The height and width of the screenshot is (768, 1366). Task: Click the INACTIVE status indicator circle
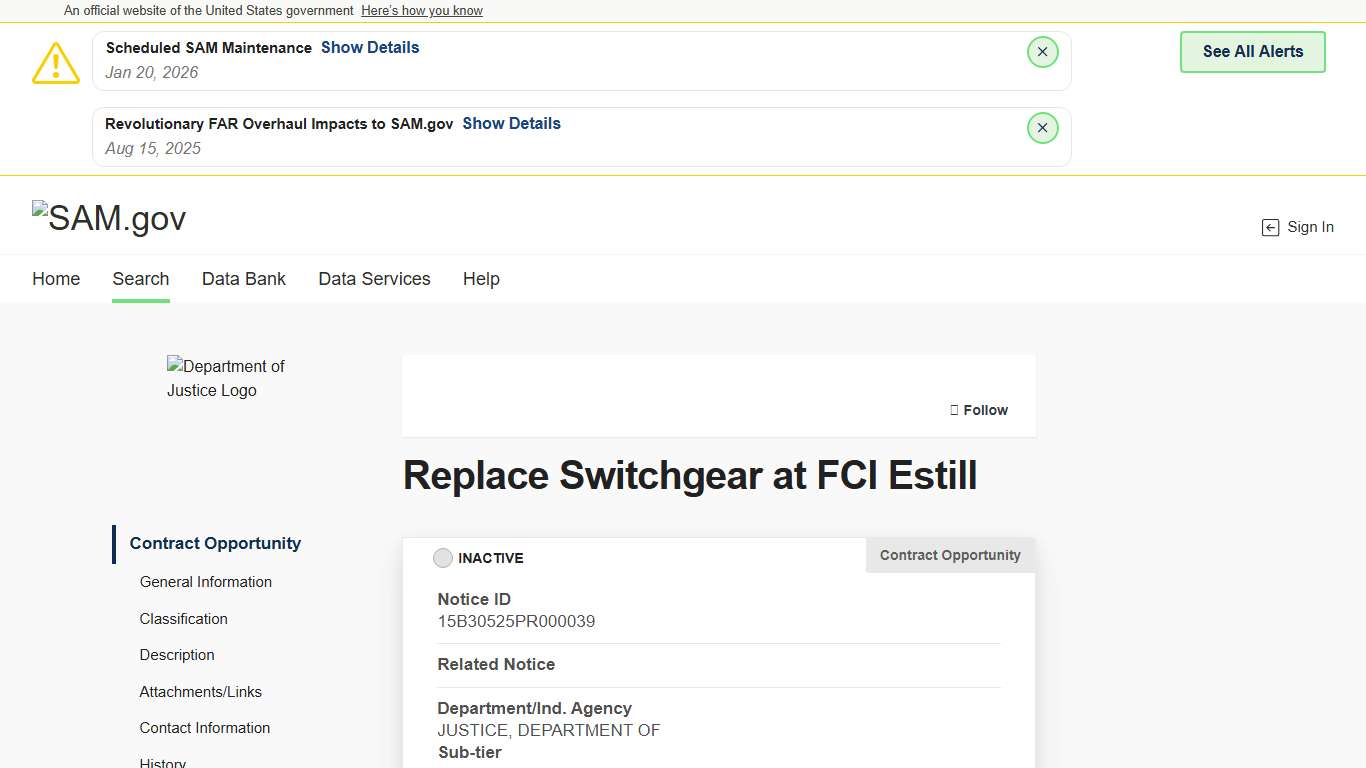(443, 558)
